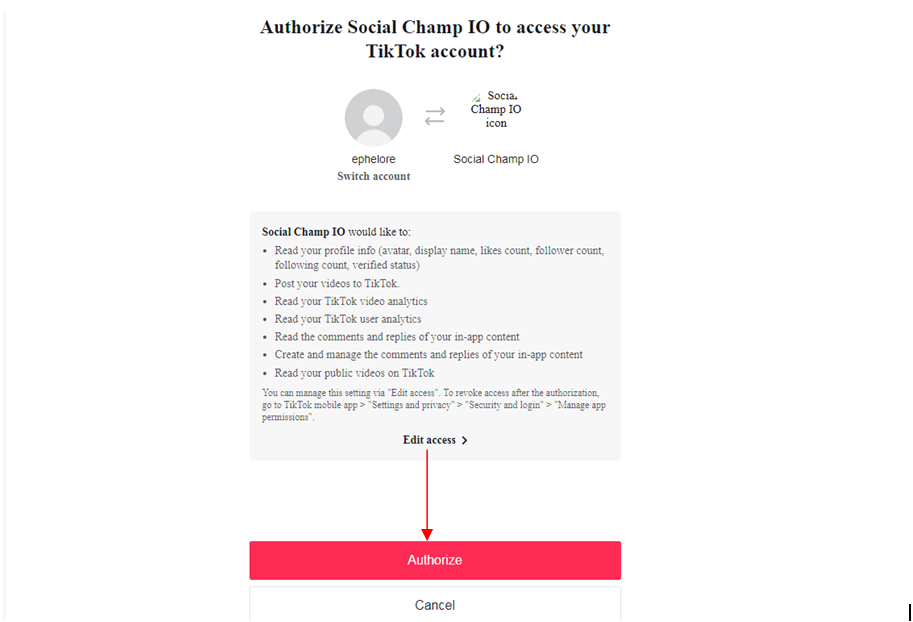Click the ephelore username text
Screen dimensions: 913x622
pyautogui.click(x=373, y=159)
